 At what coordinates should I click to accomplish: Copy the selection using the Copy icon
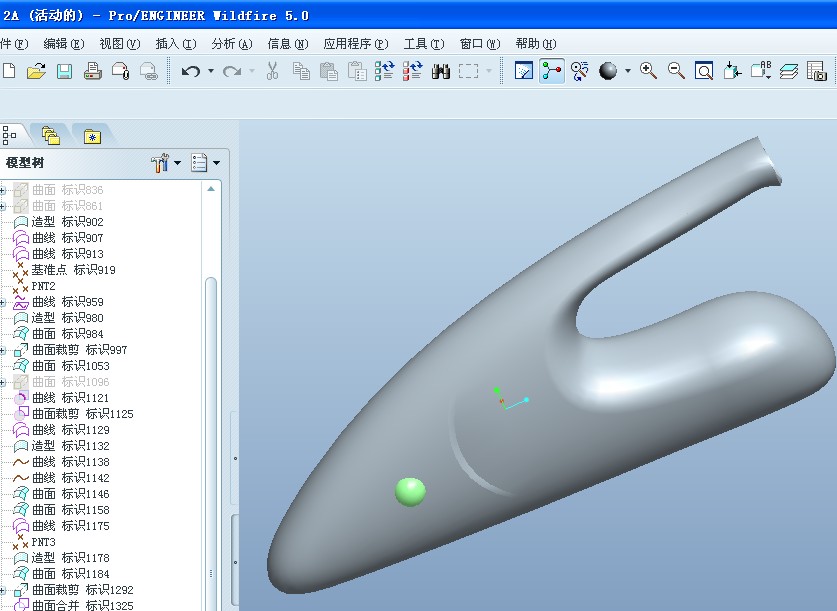click(x=301, y=71)
